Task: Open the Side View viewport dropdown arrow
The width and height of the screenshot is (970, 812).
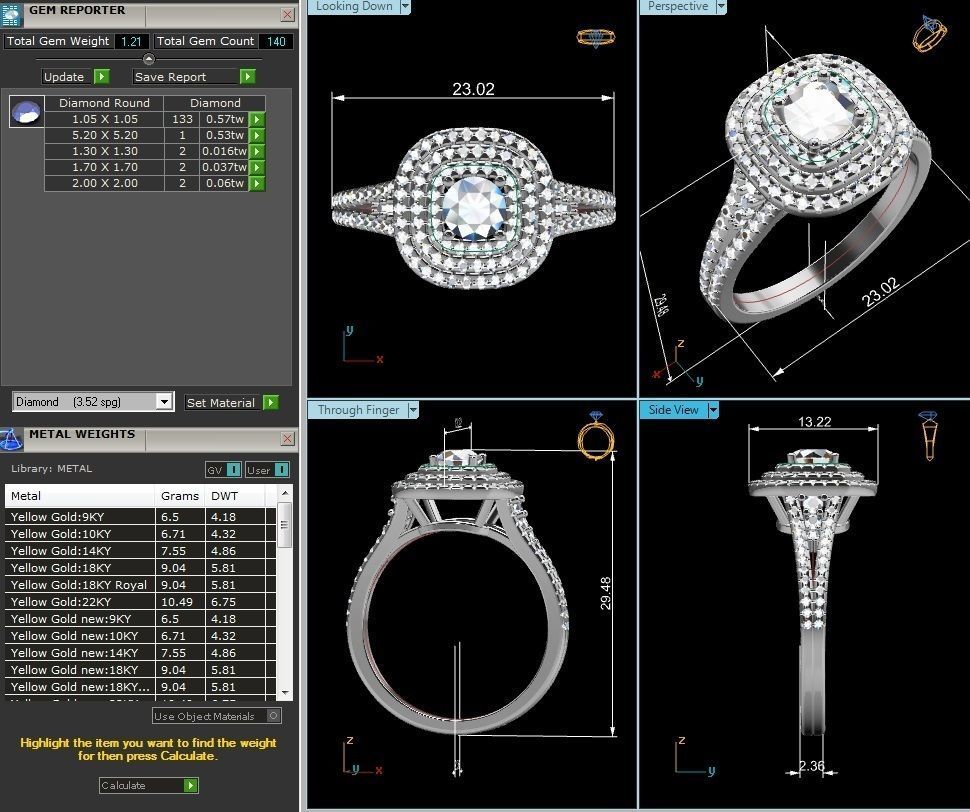Action: pos(713,410)
